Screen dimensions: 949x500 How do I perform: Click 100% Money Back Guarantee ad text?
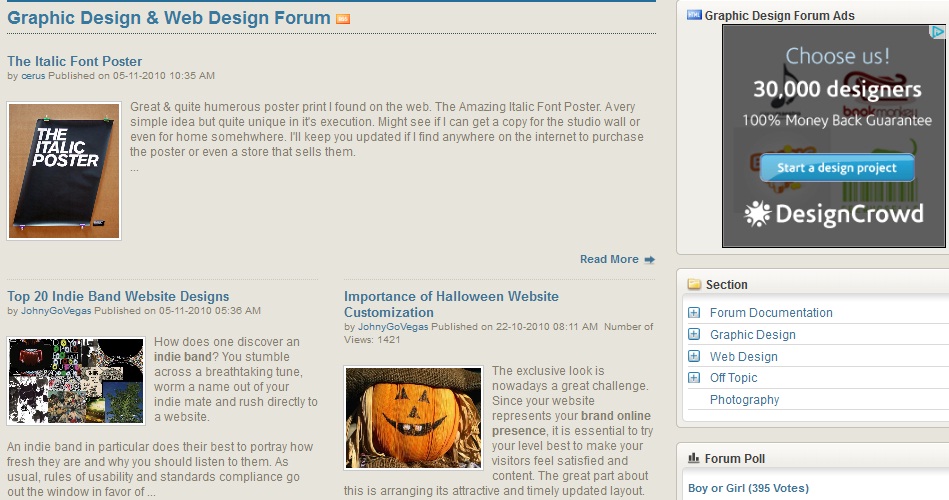pos(837,120)
